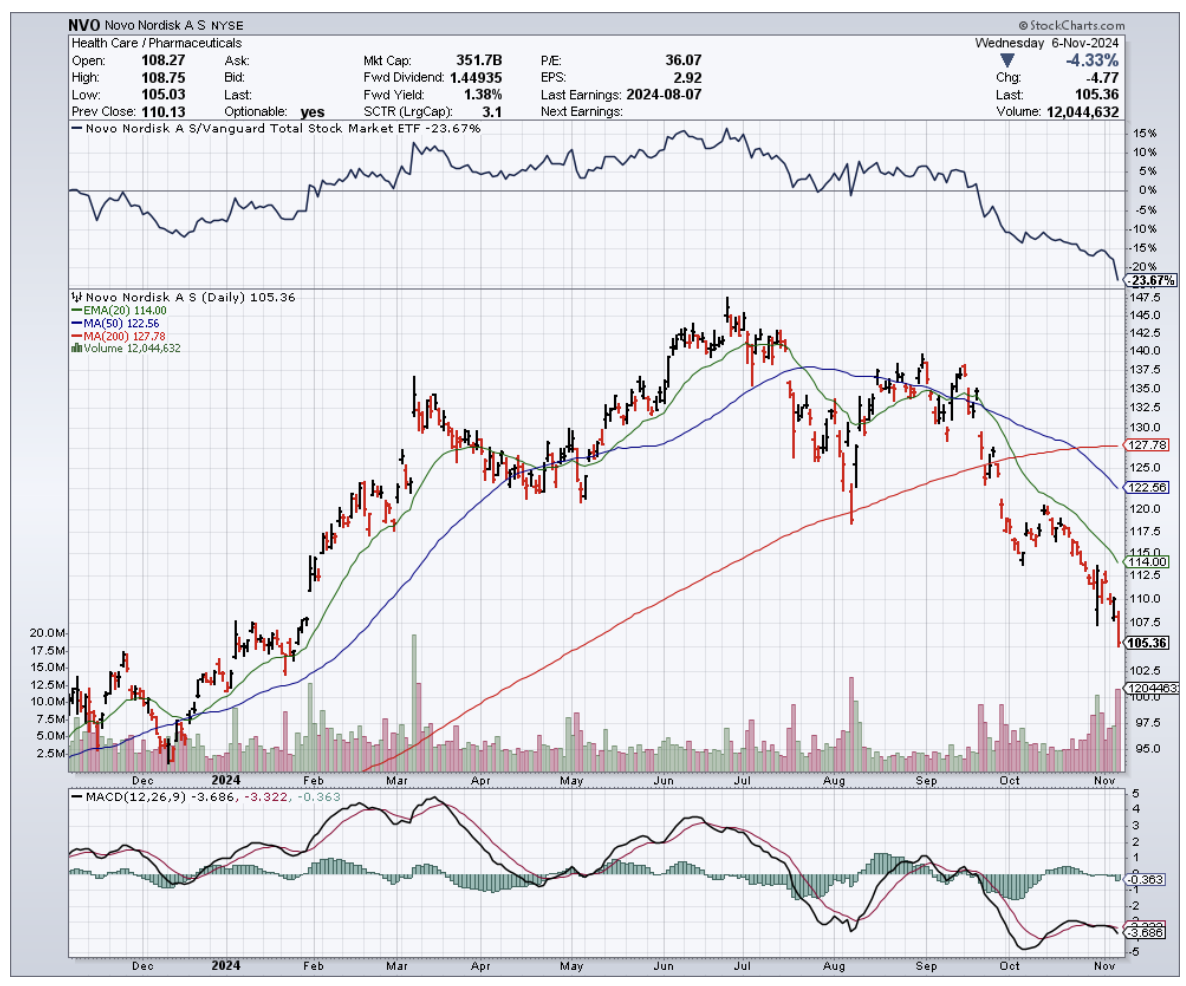Click the 122.56 MA(50) price tag
The image size is (1186, 986).
tap(1145, 487)
